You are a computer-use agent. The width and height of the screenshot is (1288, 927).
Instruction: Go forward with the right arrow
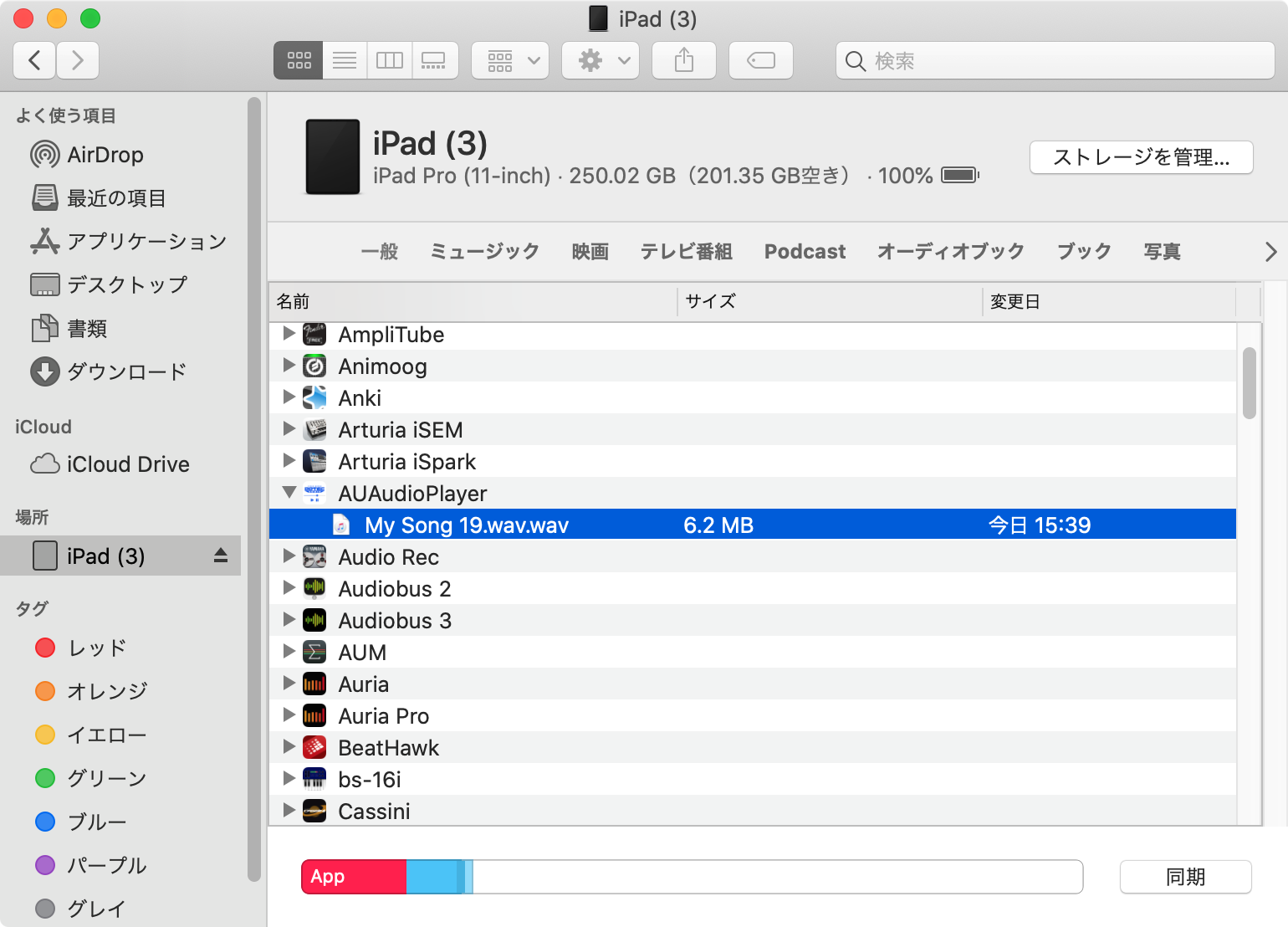[78, 60]
